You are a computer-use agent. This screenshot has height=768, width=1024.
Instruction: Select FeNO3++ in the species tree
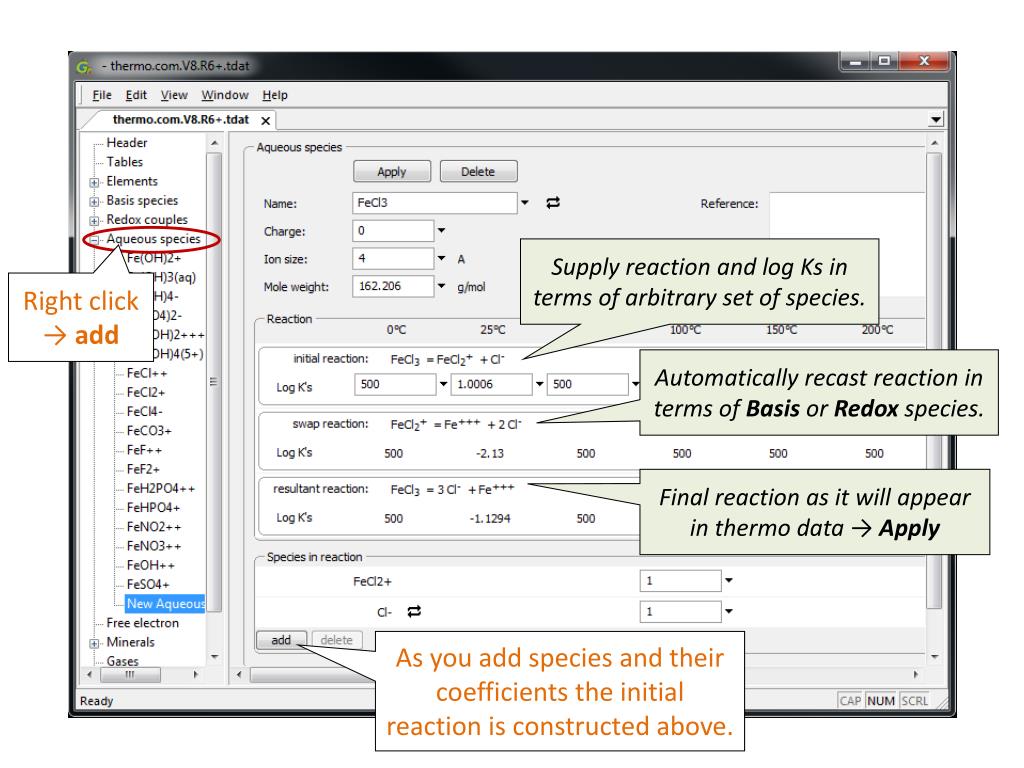click(x=153, y=546)
